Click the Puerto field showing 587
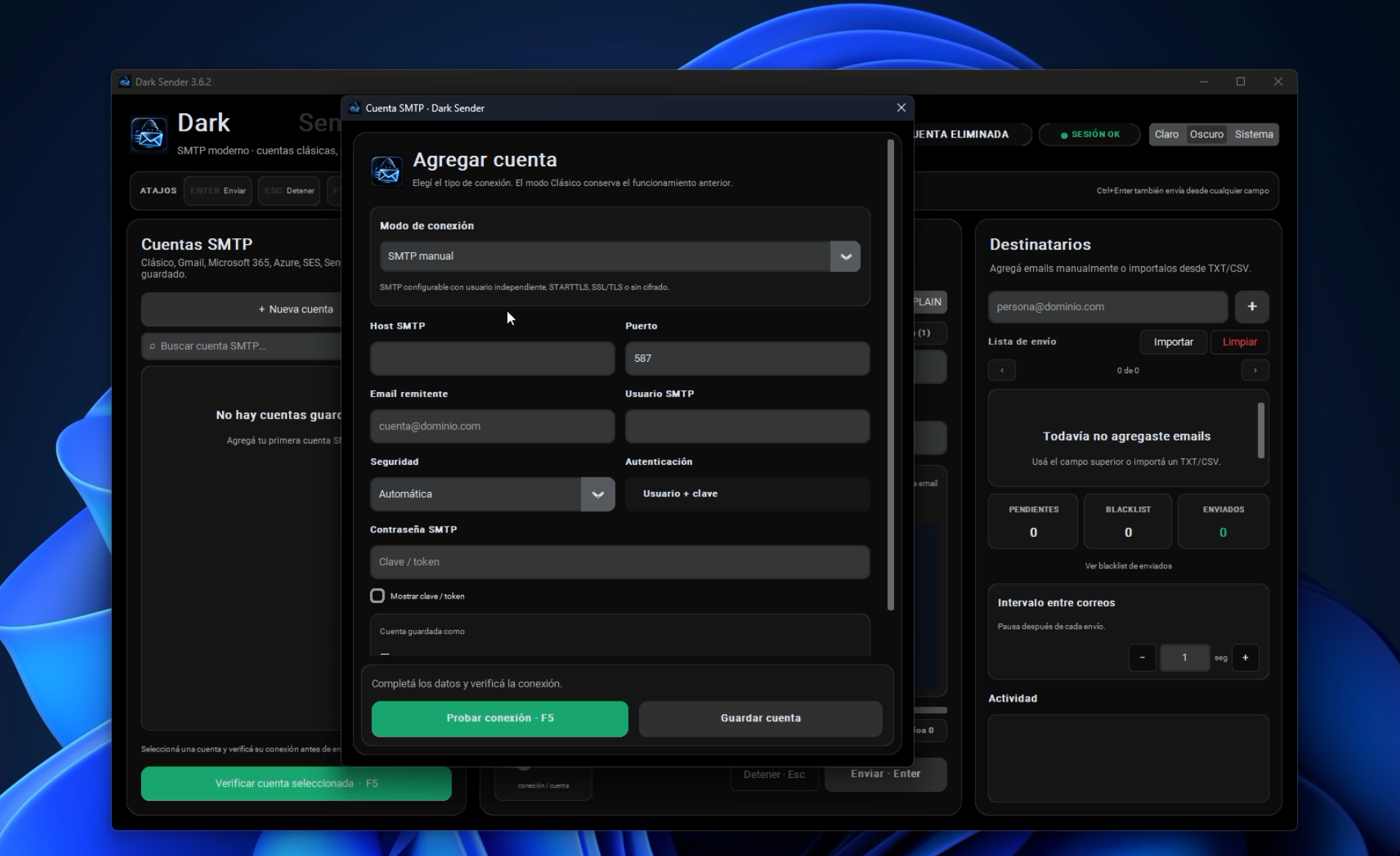 coord(747,358)
